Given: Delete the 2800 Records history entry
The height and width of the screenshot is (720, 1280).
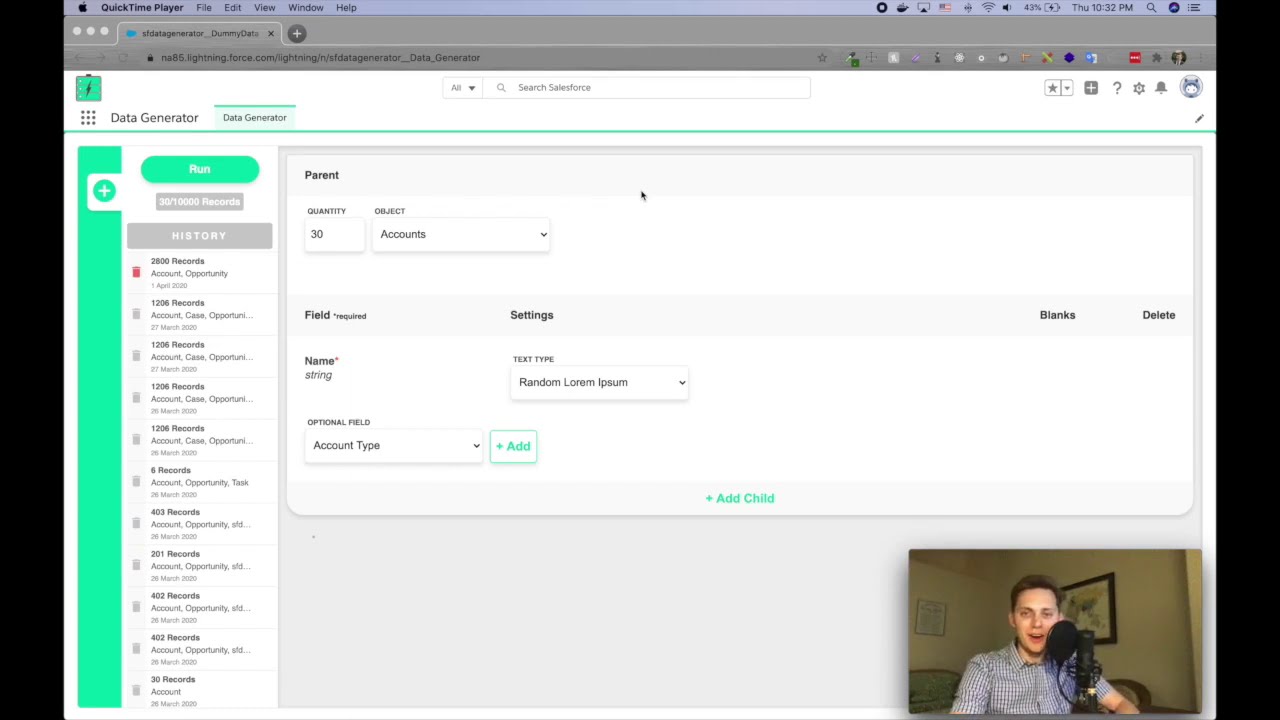Looking at the screenshot, I should click(x=136, y=272).
